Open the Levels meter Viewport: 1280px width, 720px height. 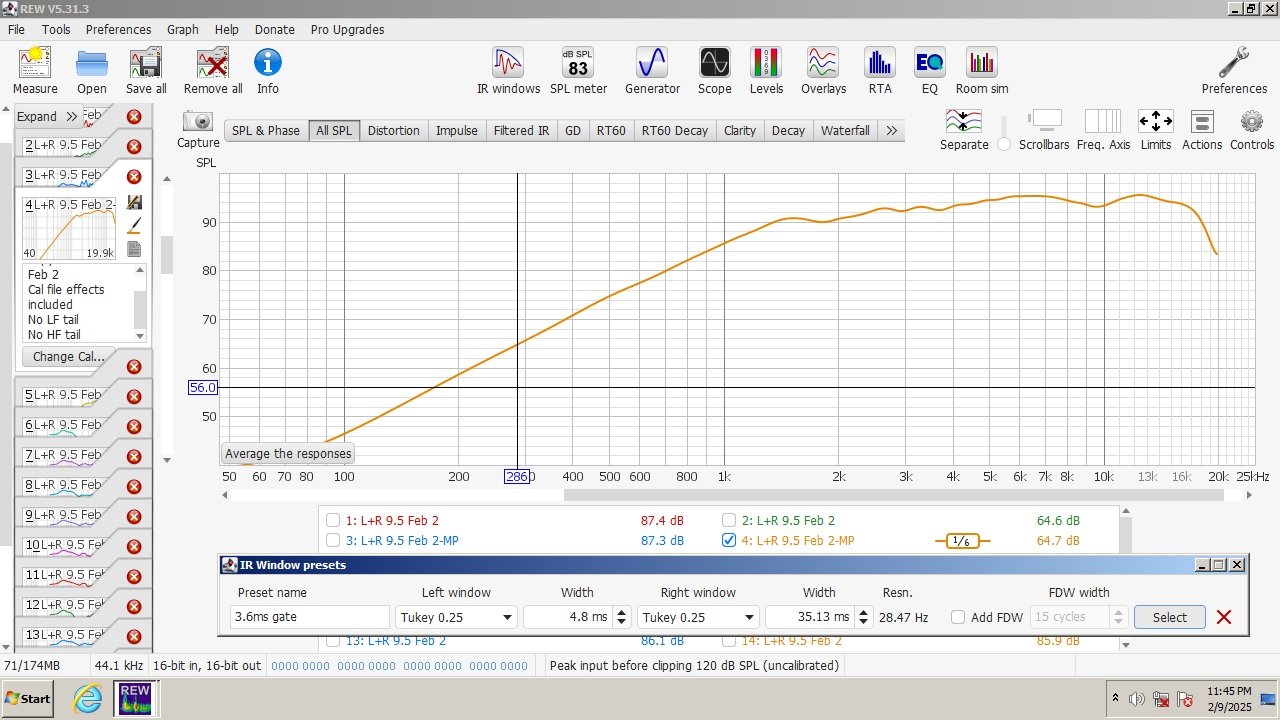pyautogui.click(x=766, y=71)
